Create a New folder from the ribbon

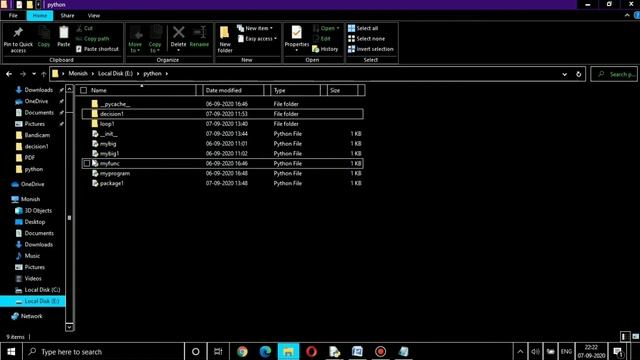point(225,39)
